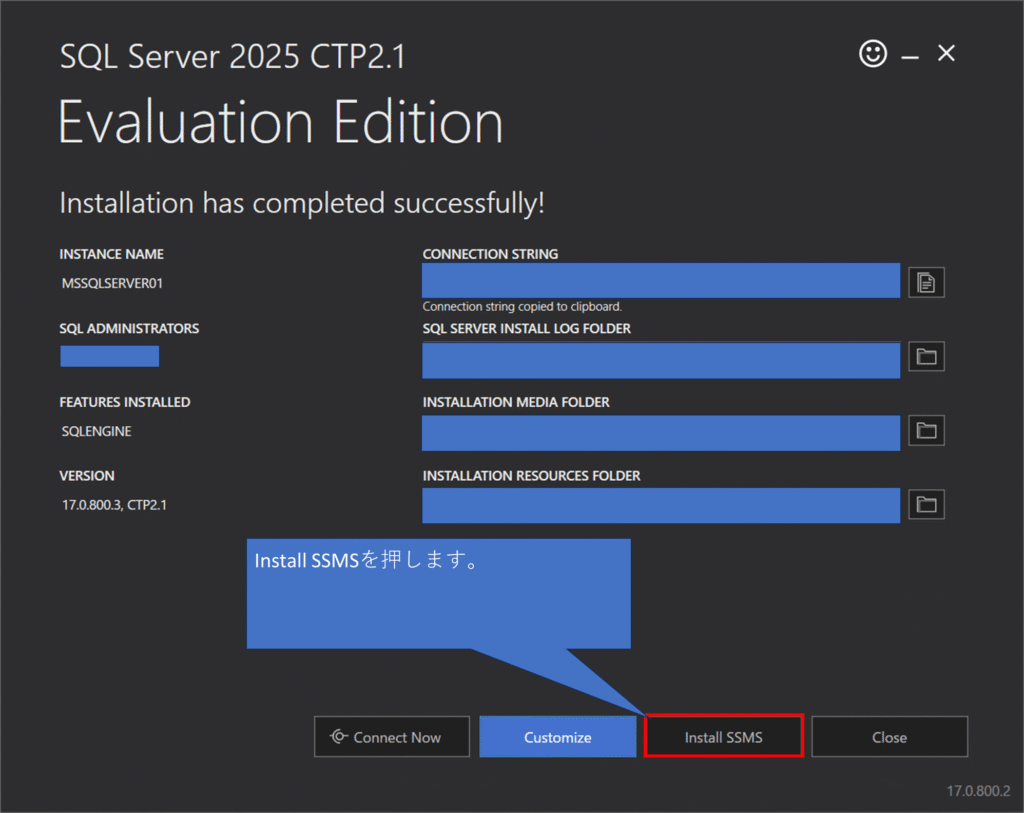Click the install log folder path field
Screen dimensions: 1024x813
[661, 360]
